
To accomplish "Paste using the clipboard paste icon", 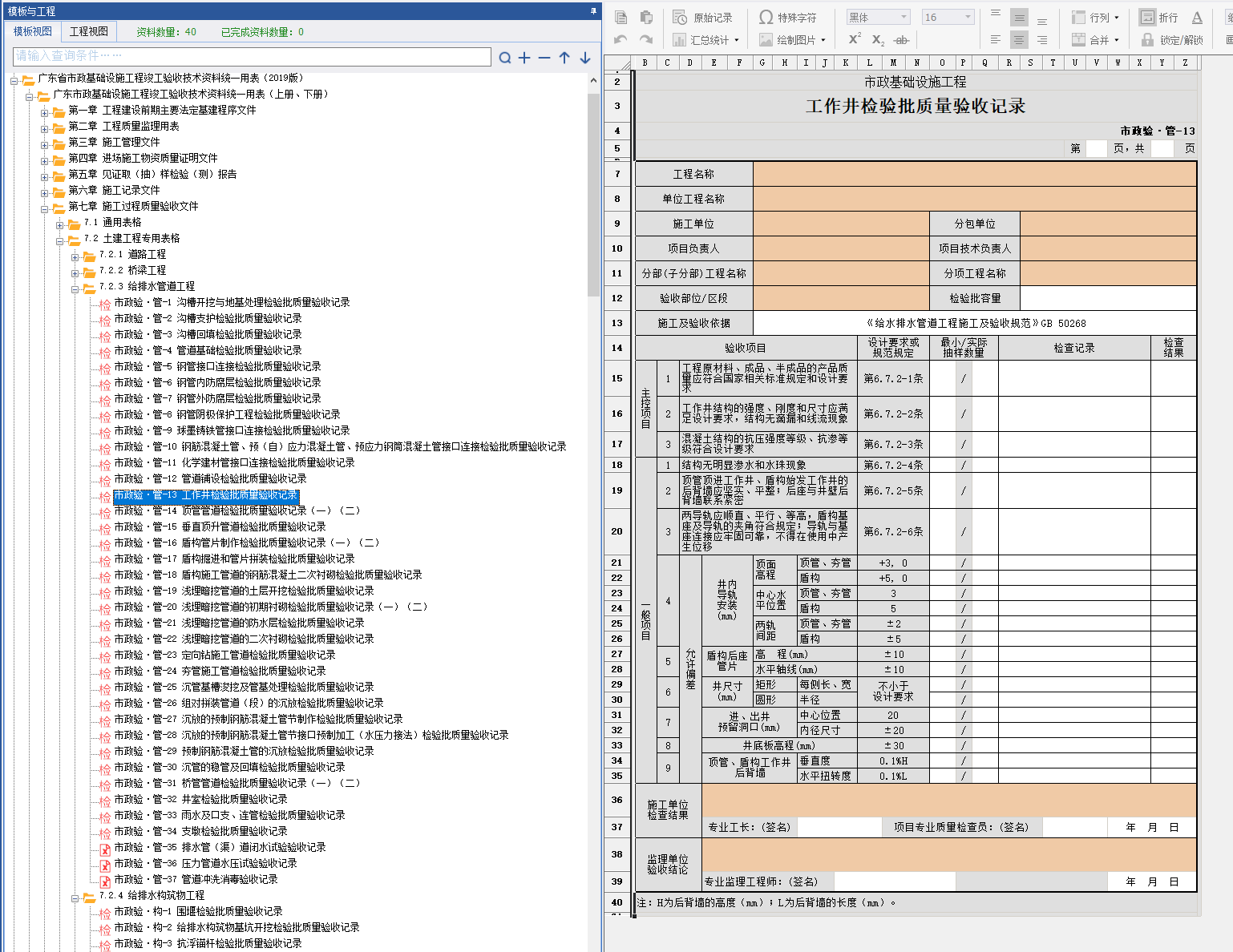I will (646, 17).
